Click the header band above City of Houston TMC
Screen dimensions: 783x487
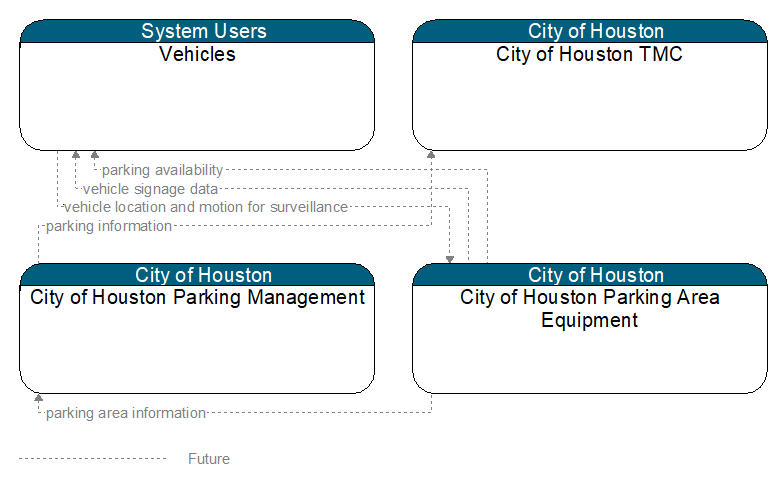[590, 31]
